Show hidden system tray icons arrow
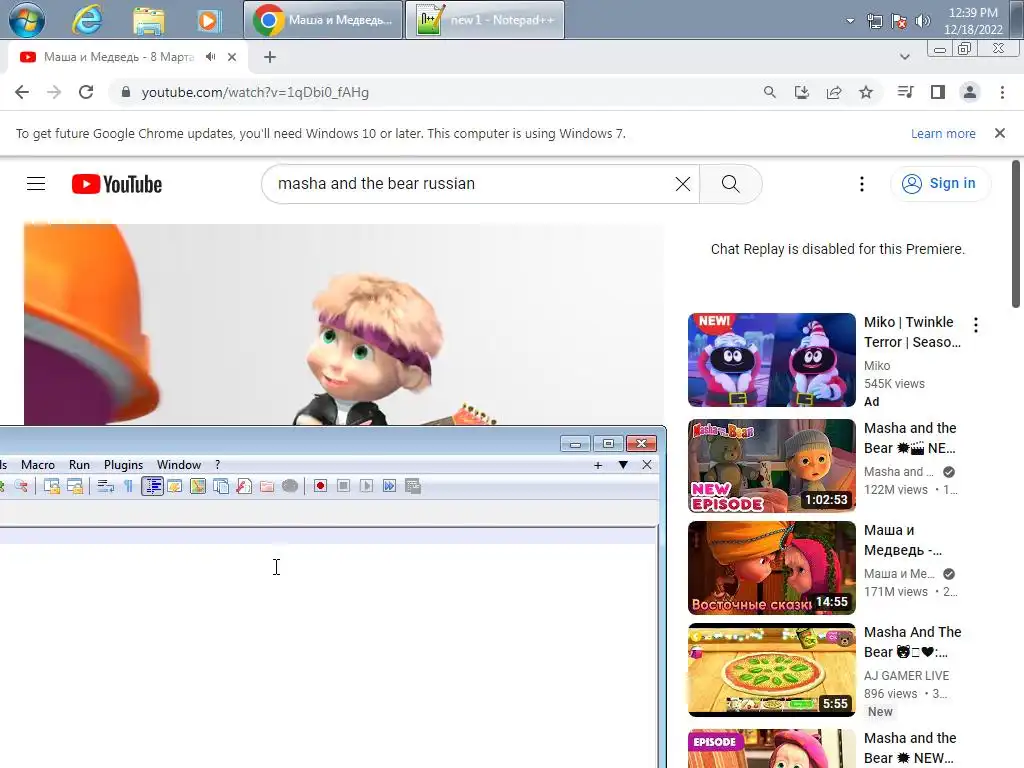 click(x=850, y=21)
